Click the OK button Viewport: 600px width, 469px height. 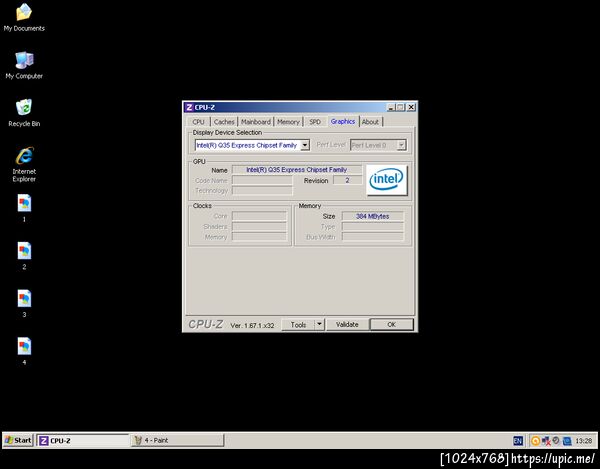pos(391,324)
